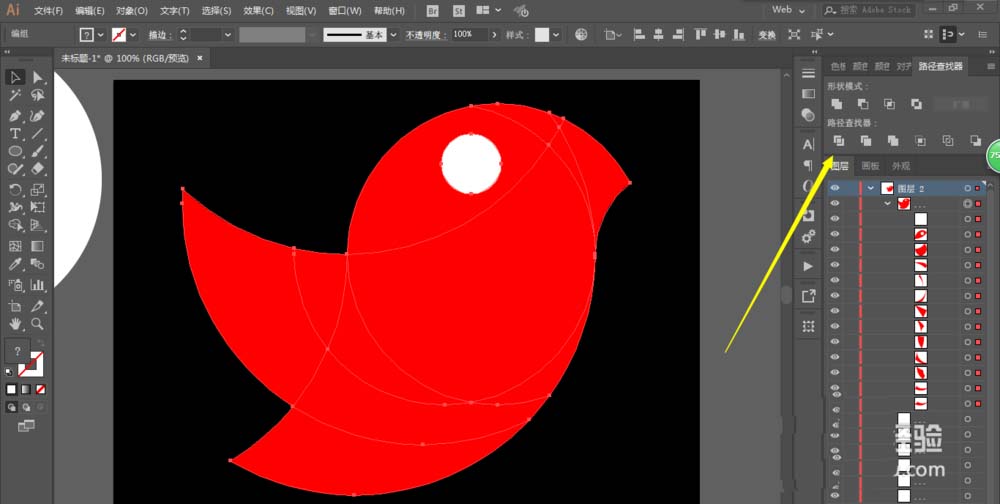Screen dimensions: 1000x504
Task: Apply the Unite shape mode
Action: click(835, 104)
